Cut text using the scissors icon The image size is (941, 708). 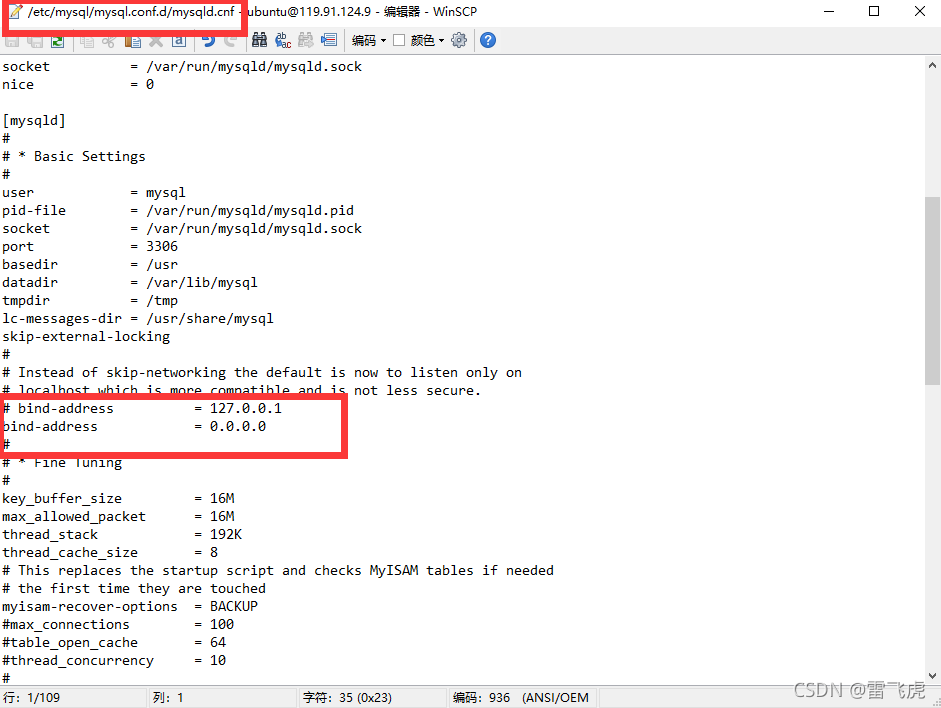tap(110, 40)
